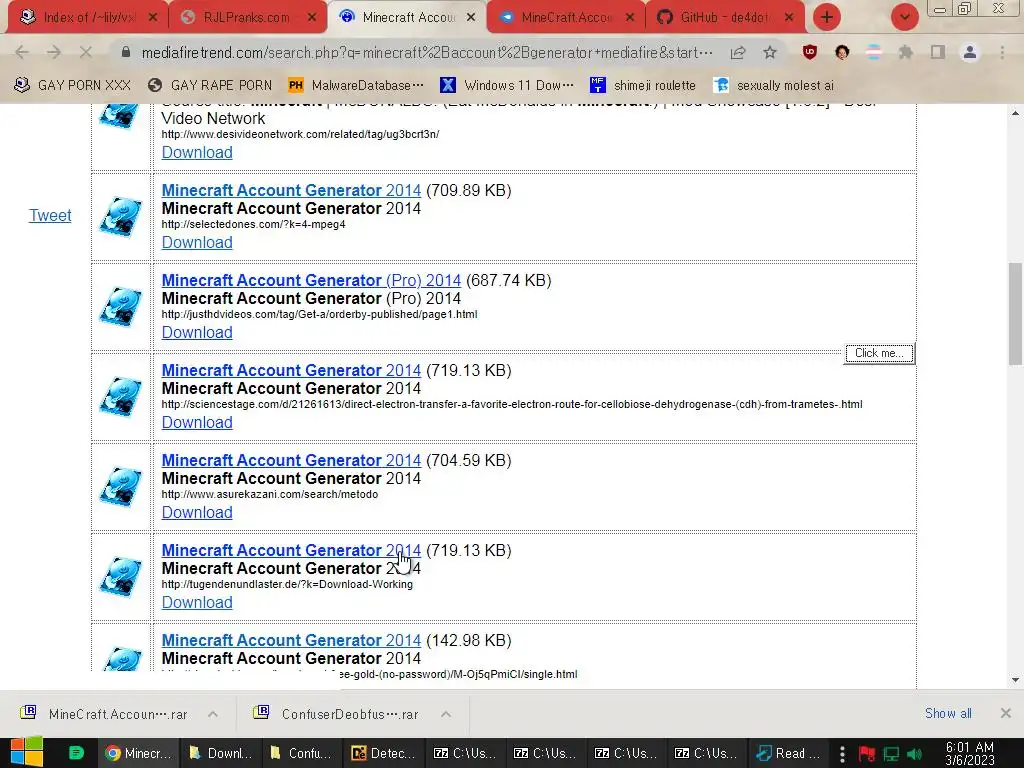Open the MalwareDatabase bookmark
This screenshot has width=1024, height=768.
pos(356,85)
